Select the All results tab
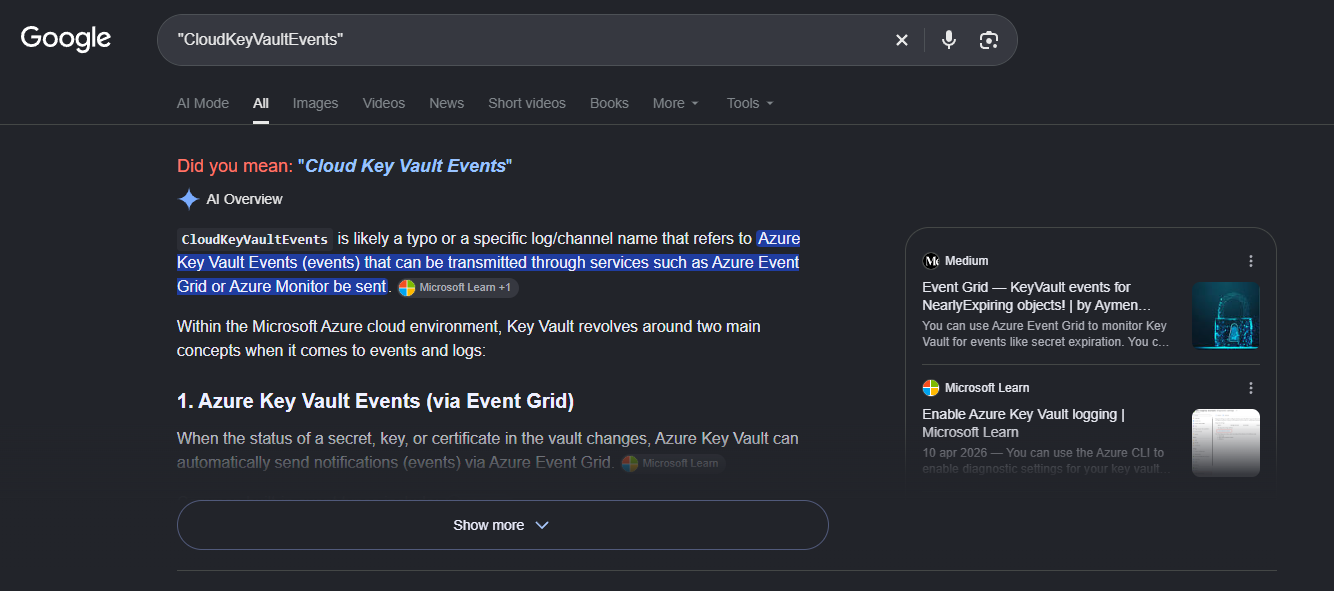 [261, 103]
